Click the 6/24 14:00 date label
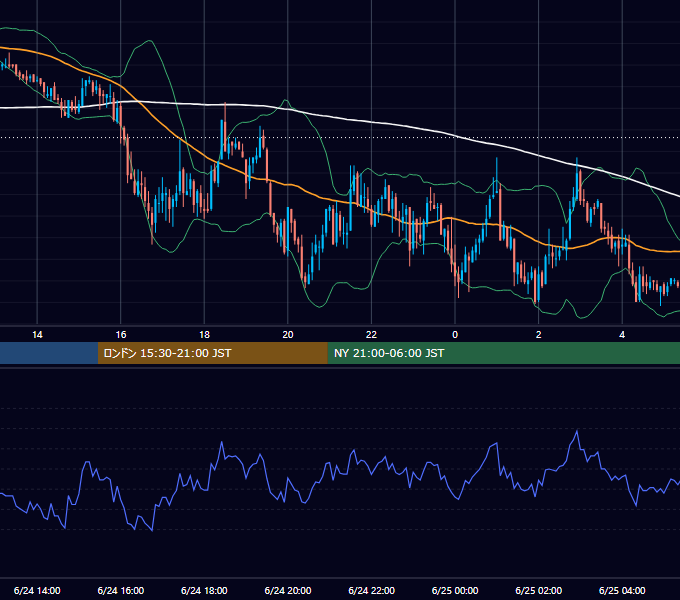 point(37,590)
